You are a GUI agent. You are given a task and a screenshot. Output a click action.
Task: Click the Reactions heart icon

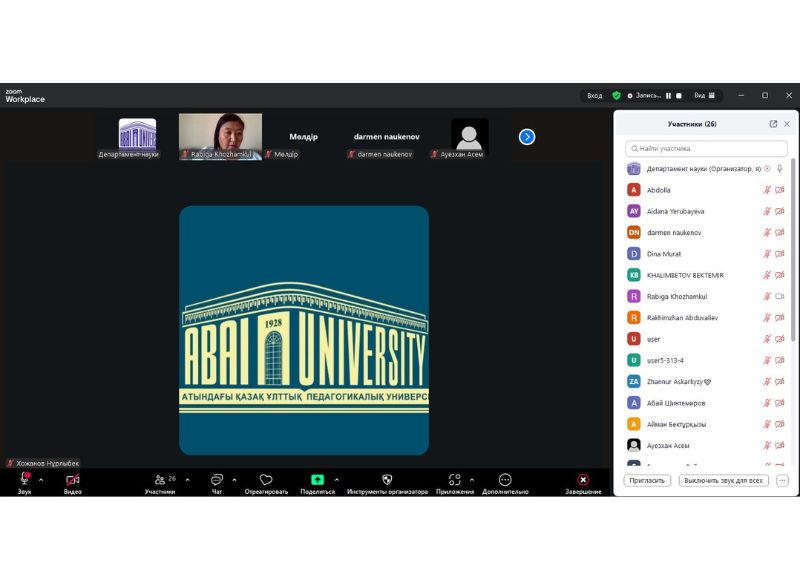pos(266,480)
